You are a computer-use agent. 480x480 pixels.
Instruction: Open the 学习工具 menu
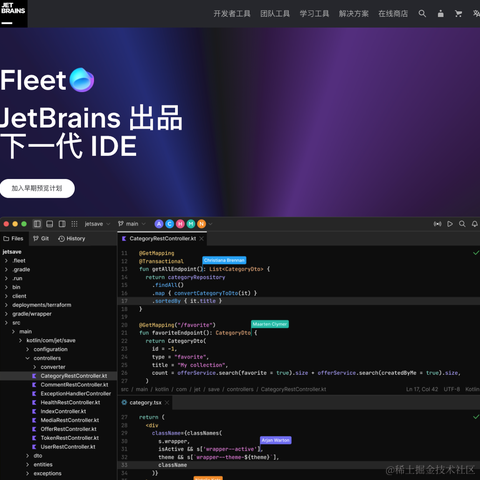tap(314, 14)
